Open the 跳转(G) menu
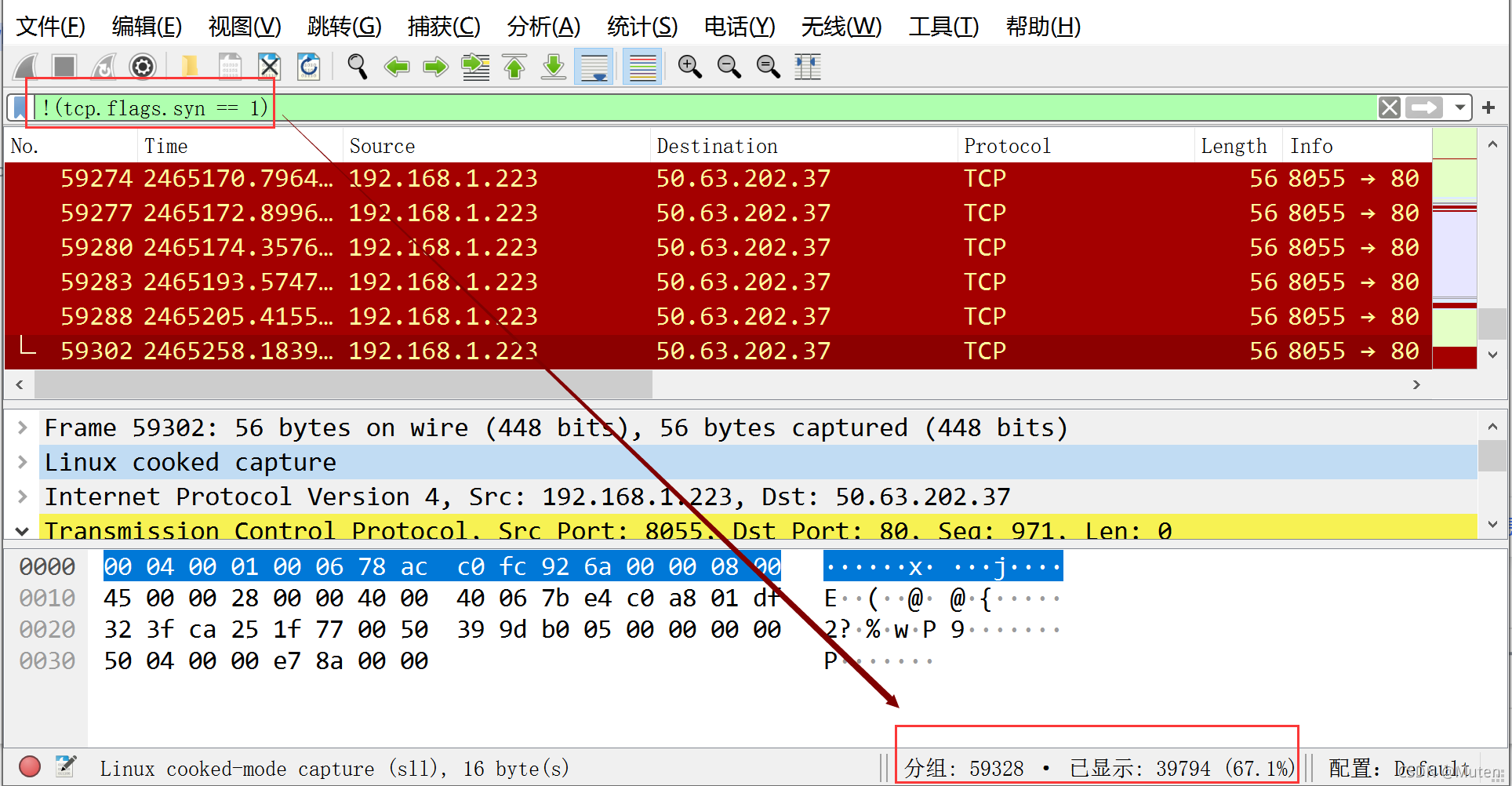1512x786 pixels. pos(344,27)
